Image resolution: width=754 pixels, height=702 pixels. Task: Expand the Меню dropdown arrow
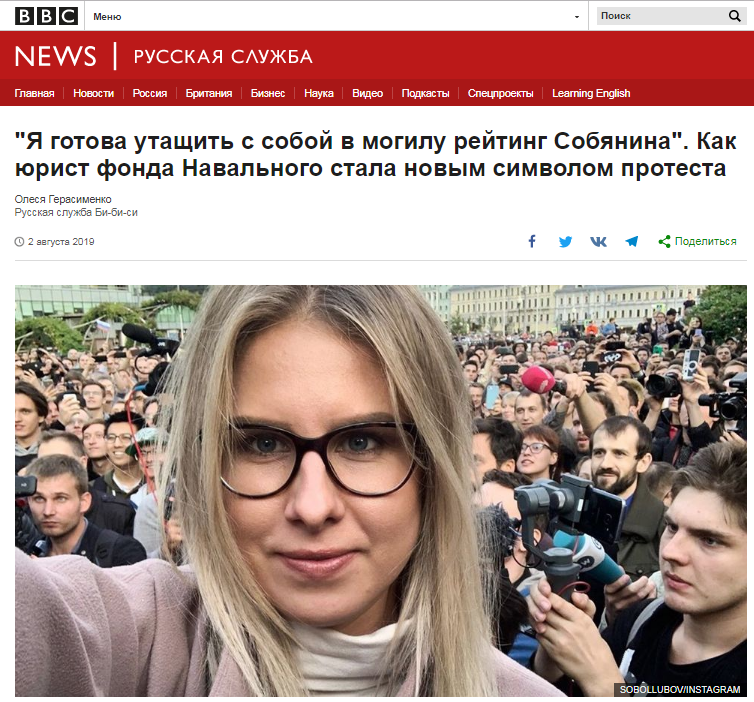(577, 17)
